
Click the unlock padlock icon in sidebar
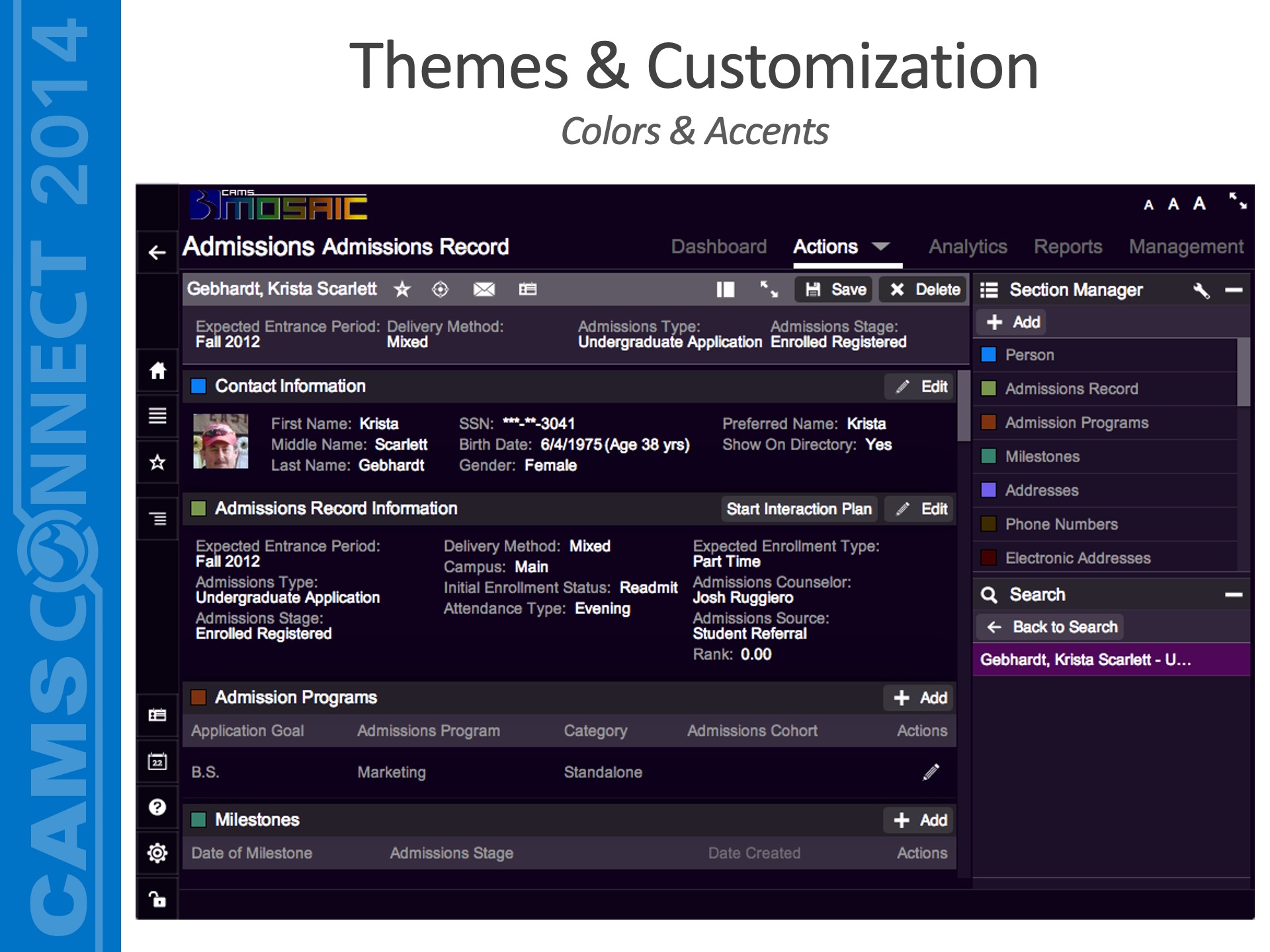tap(157, 899)
